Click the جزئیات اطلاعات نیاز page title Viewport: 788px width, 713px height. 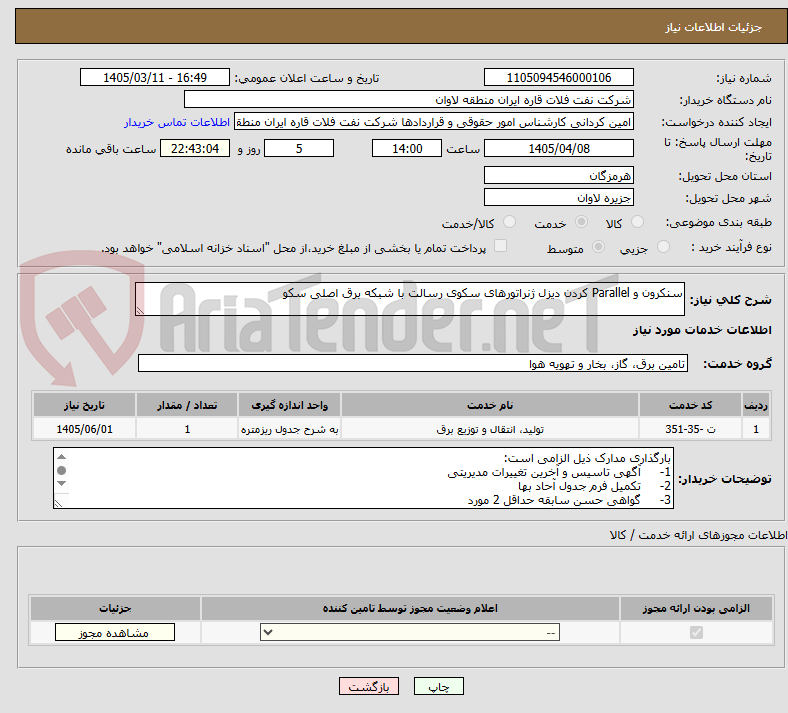(713, 27)
